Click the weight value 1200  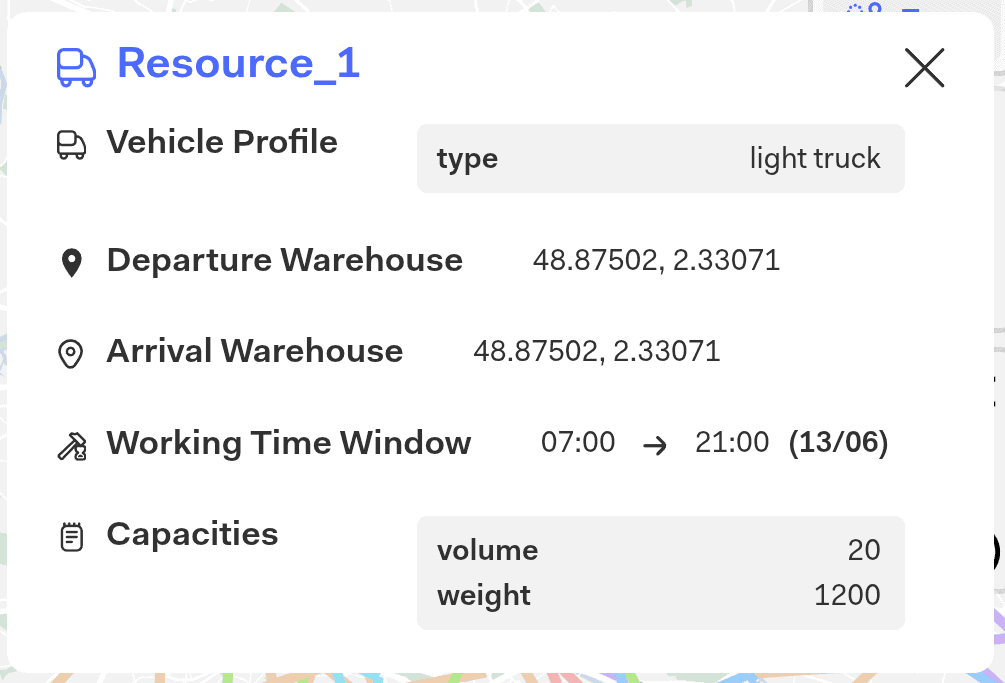(847, 595)
